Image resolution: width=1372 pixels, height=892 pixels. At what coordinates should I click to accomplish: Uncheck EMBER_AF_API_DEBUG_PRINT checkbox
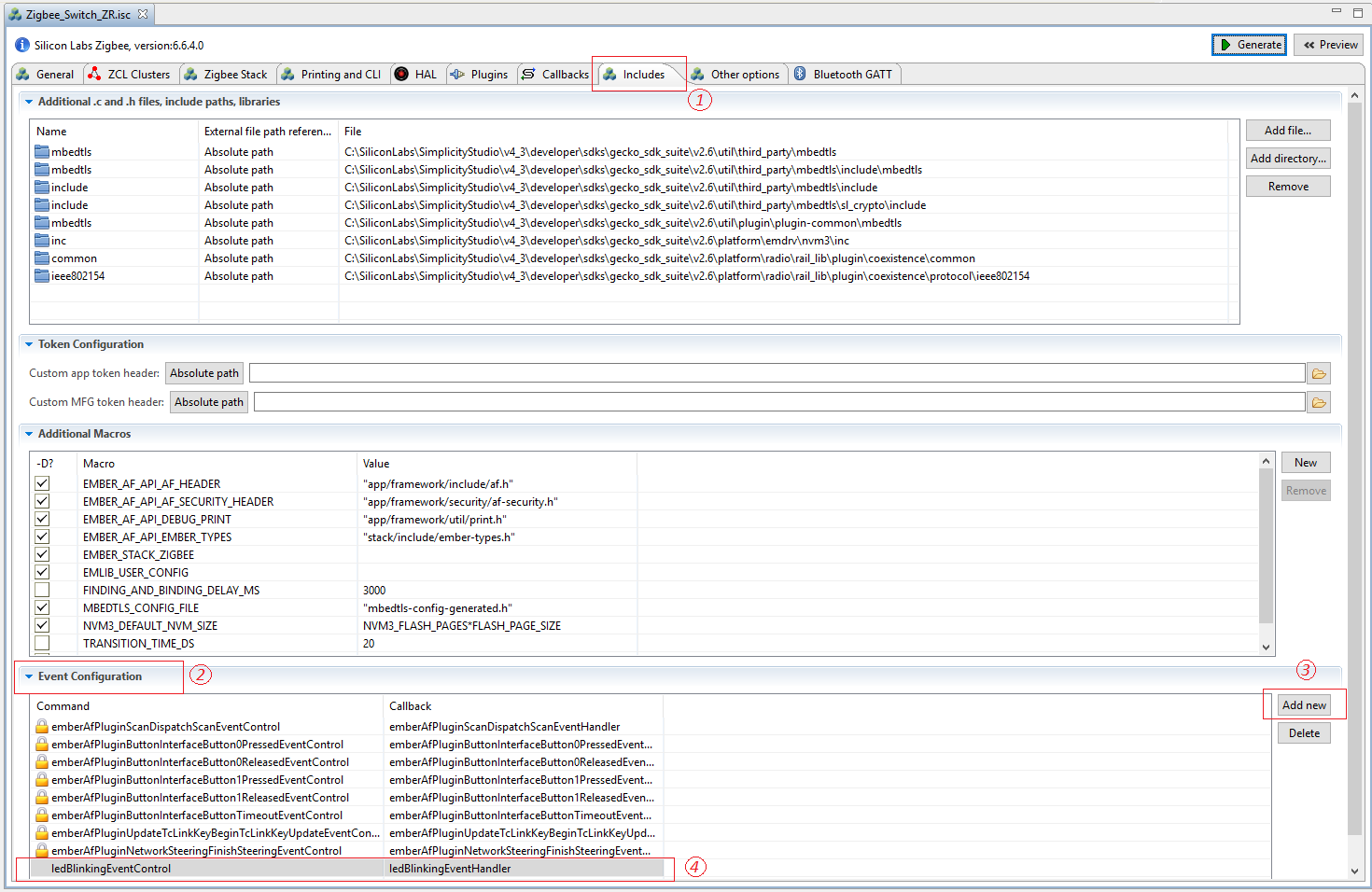[42, 519]
